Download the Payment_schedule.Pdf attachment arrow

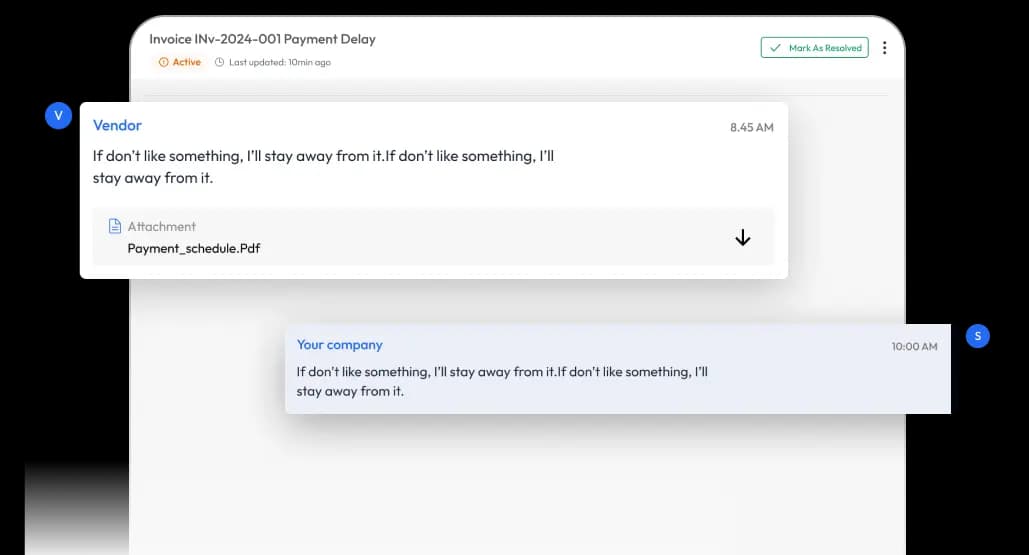[x=742, y=237]
